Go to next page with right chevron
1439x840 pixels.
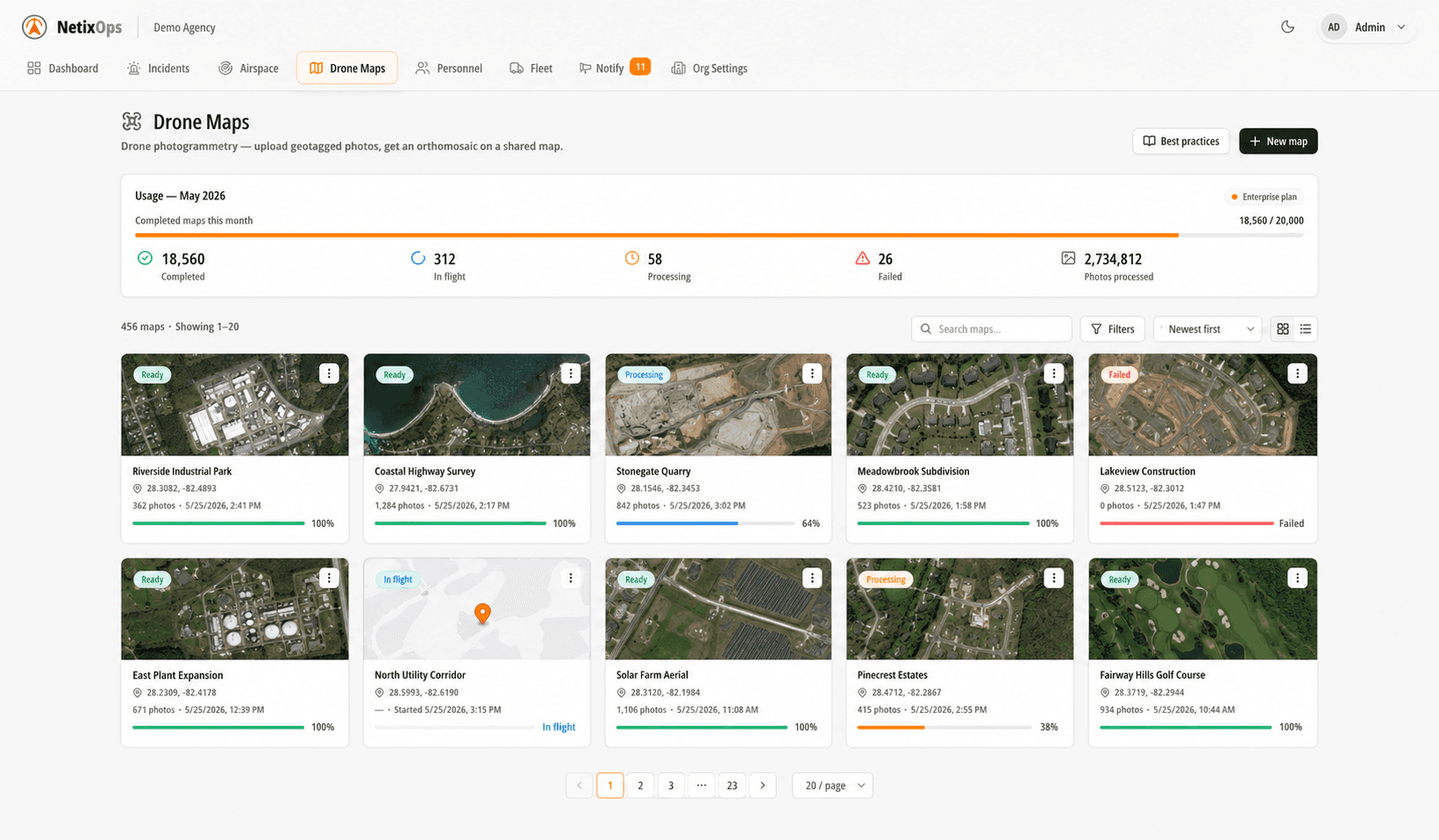coord(763,786)
